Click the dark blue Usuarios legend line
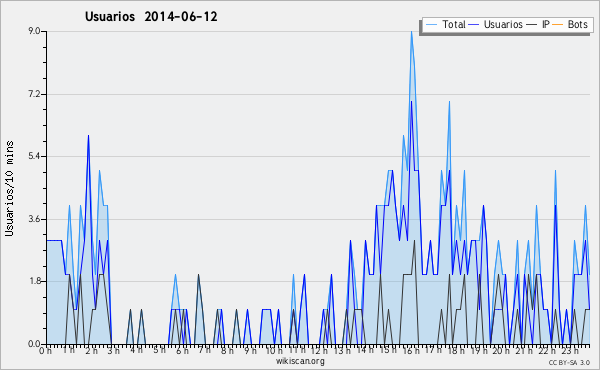Screen dimensions: 600x370 coord(474,25)
